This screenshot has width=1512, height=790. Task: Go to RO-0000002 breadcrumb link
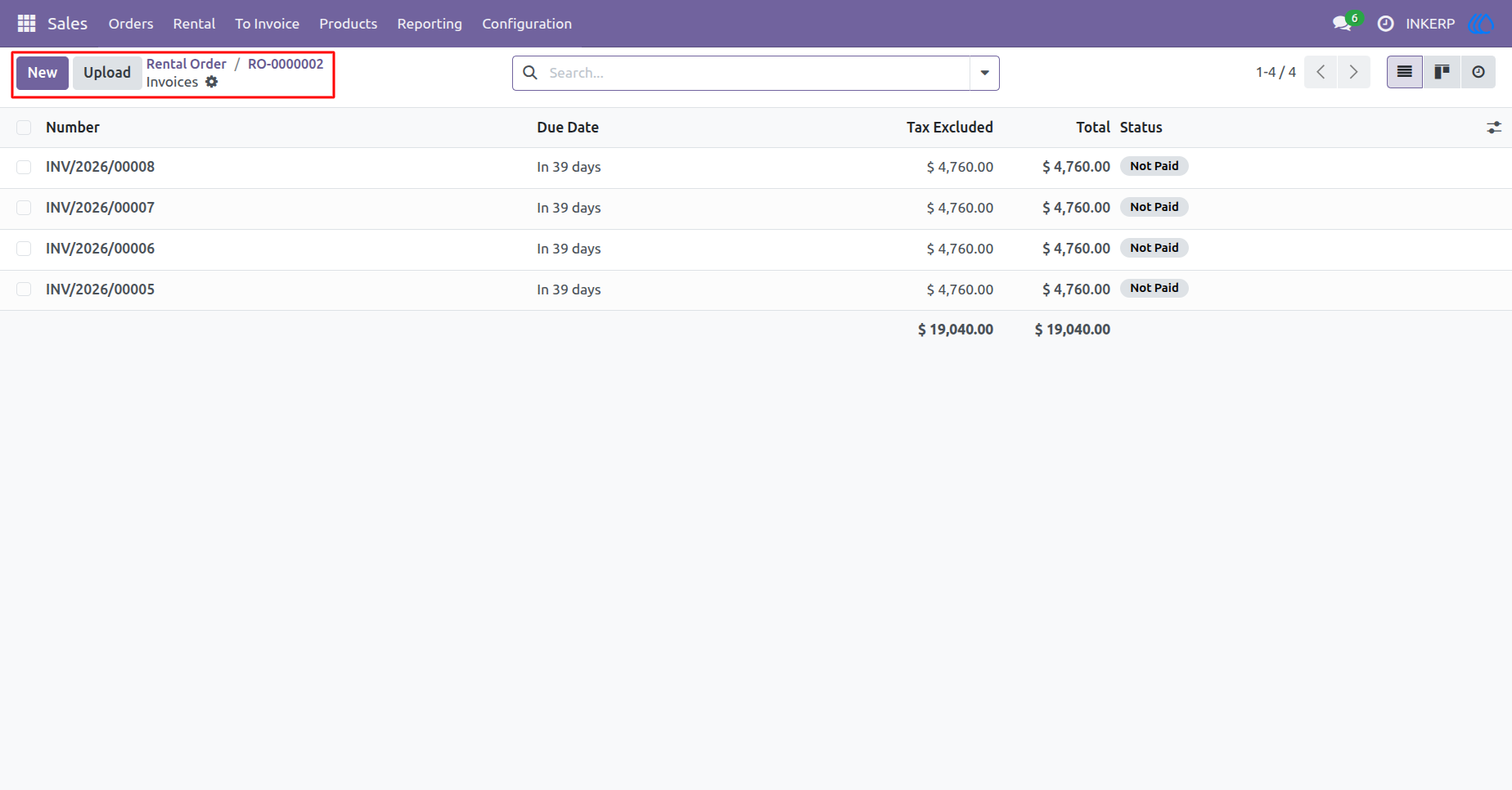[x=286, y=64]
